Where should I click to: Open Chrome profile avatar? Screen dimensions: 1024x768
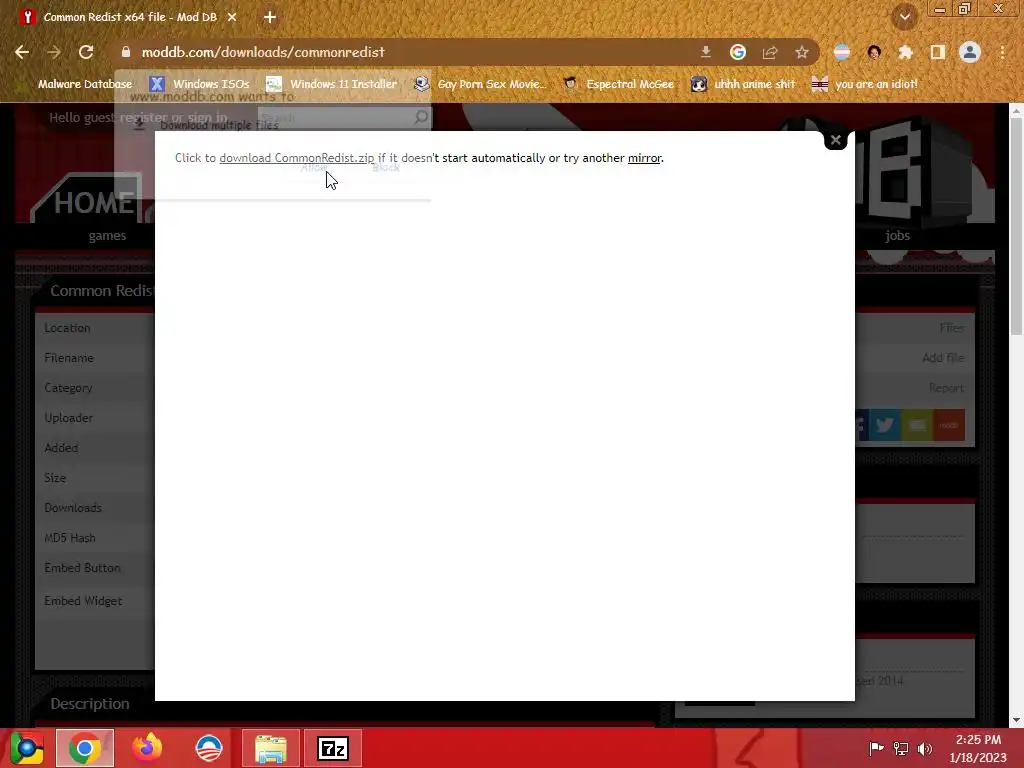tap(970, 52)
